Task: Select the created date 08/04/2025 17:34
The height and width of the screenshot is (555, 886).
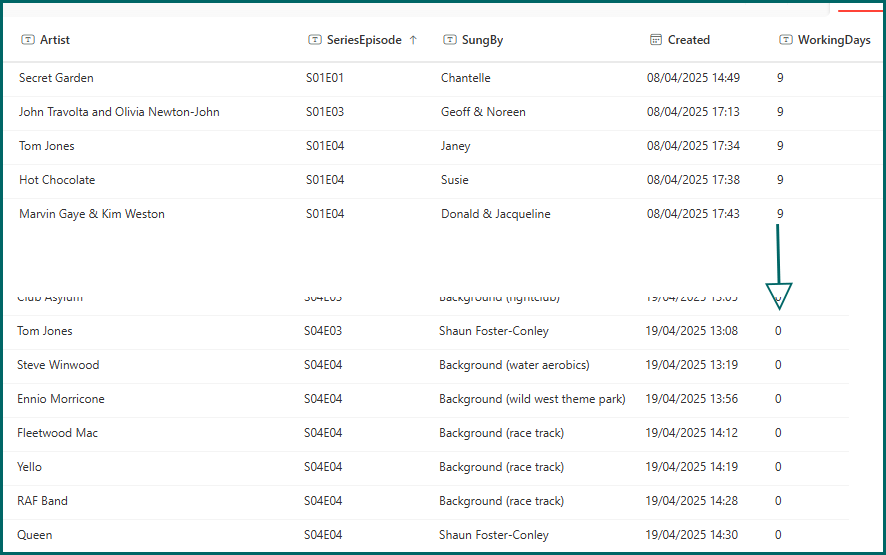Action: pyautogui.click(x=693, y=146)
